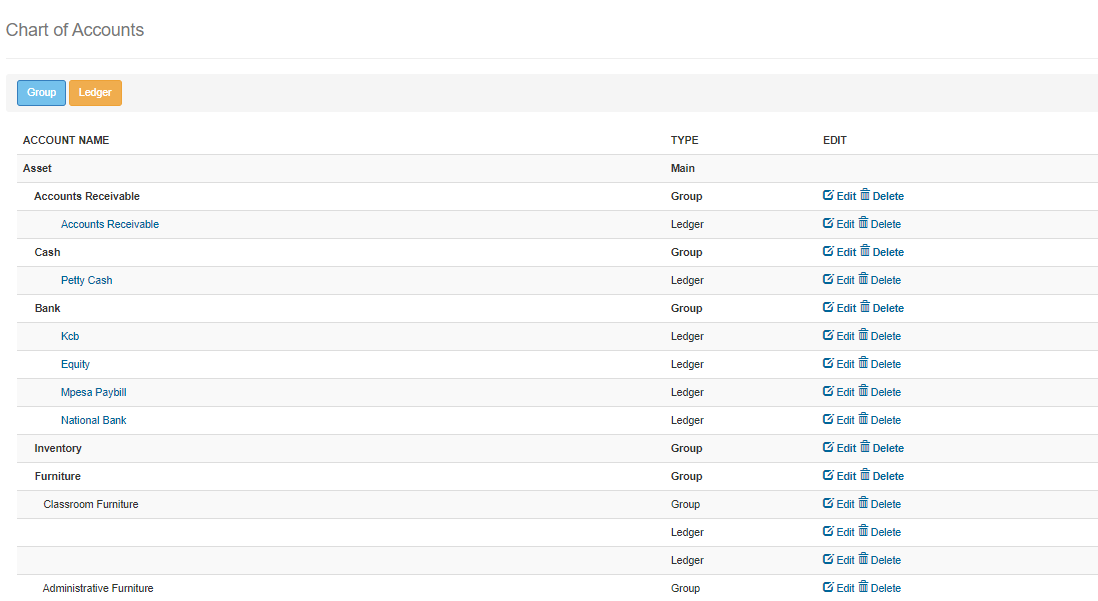Click the trash icon for Inventory group

[865, 447]
